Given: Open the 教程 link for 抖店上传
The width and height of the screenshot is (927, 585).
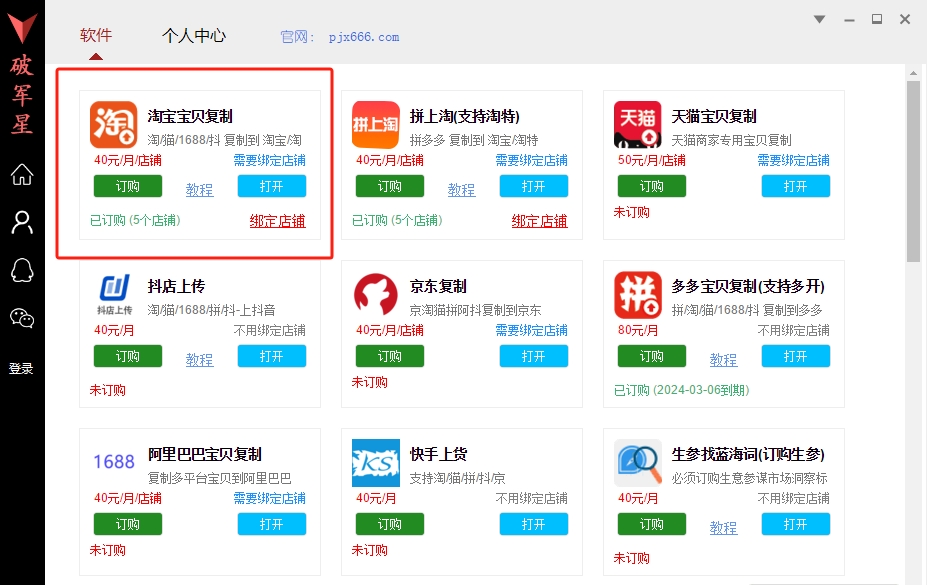Looking at the screenshot, I should pos(199,359).
